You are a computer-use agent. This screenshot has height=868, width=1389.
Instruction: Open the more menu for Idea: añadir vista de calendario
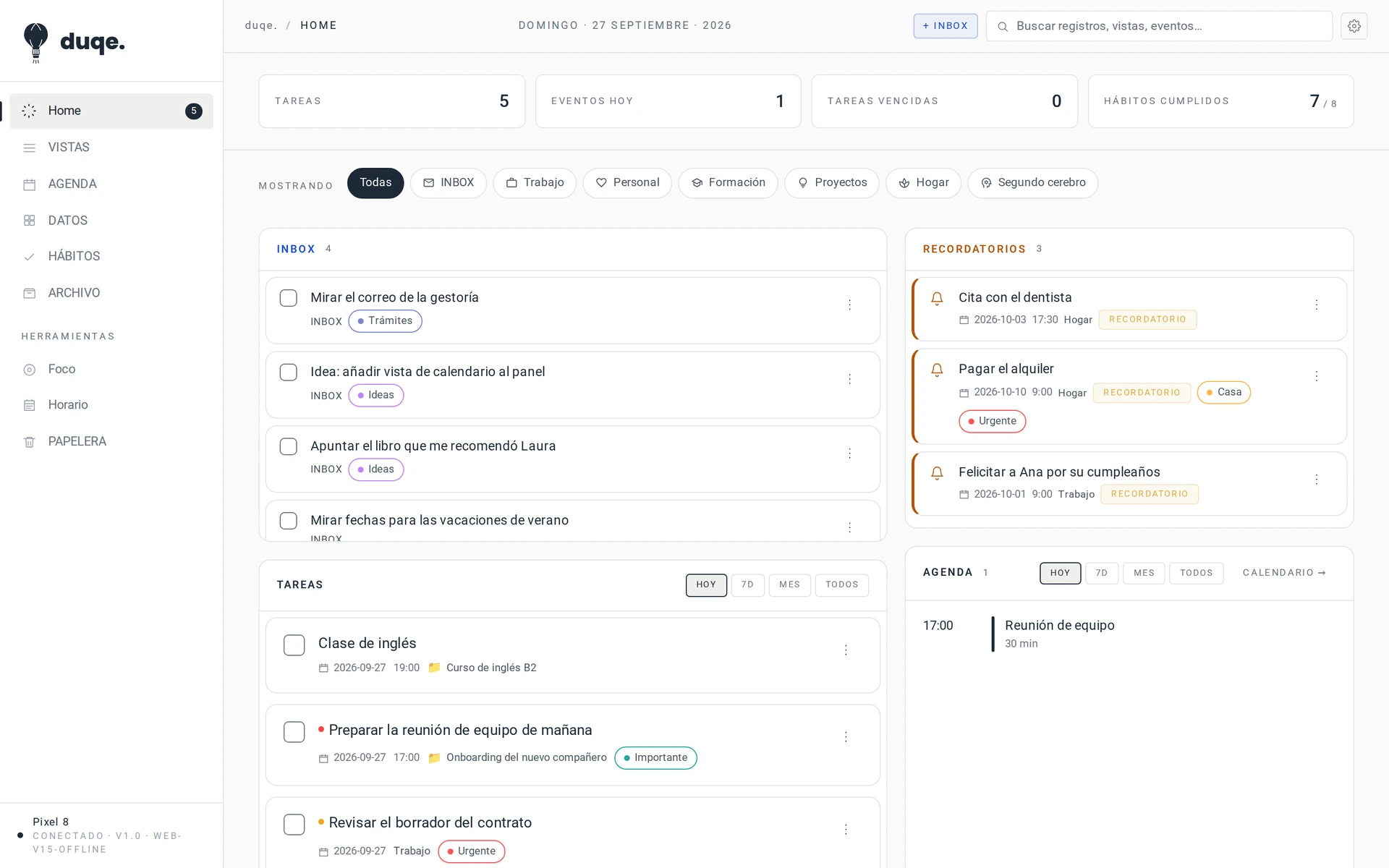pyautogui.click(x=849, y=379)
